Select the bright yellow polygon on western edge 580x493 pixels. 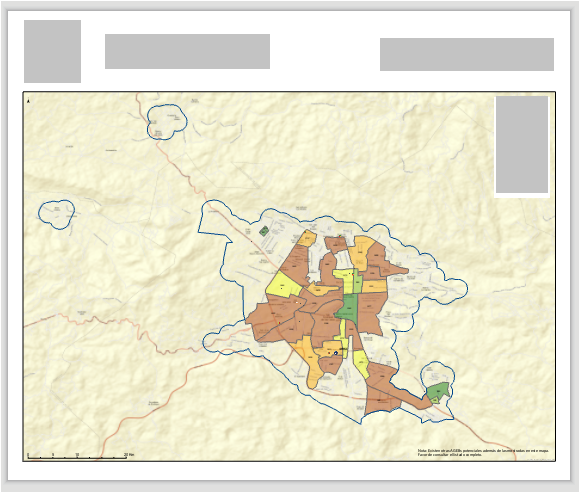[283, 284]
